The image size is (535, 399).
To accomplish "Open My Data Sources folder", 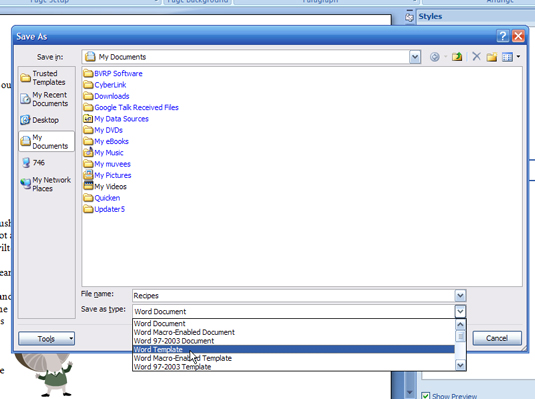I will pos(116,119).
